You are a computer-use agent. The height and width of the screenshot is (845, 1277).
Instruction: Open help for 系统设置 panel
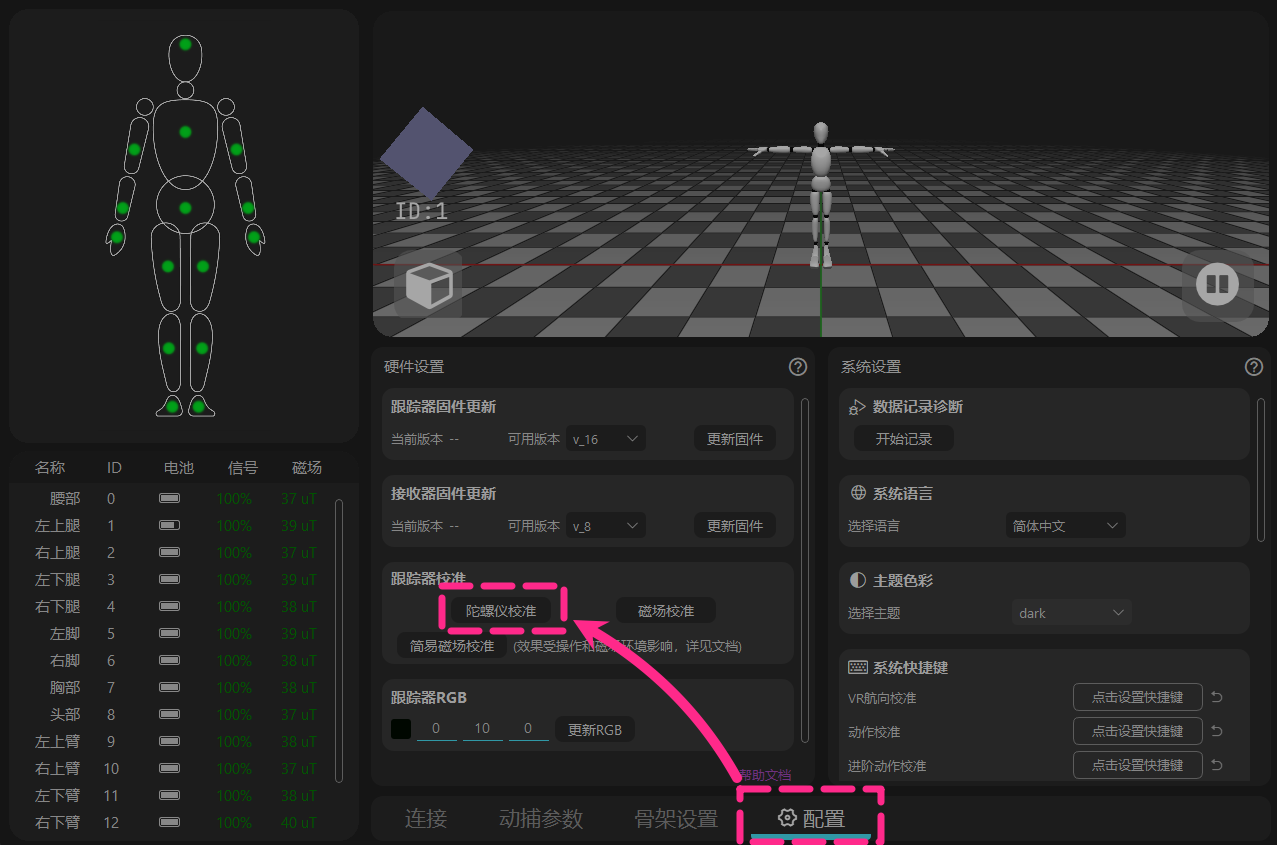(1254, 367)
